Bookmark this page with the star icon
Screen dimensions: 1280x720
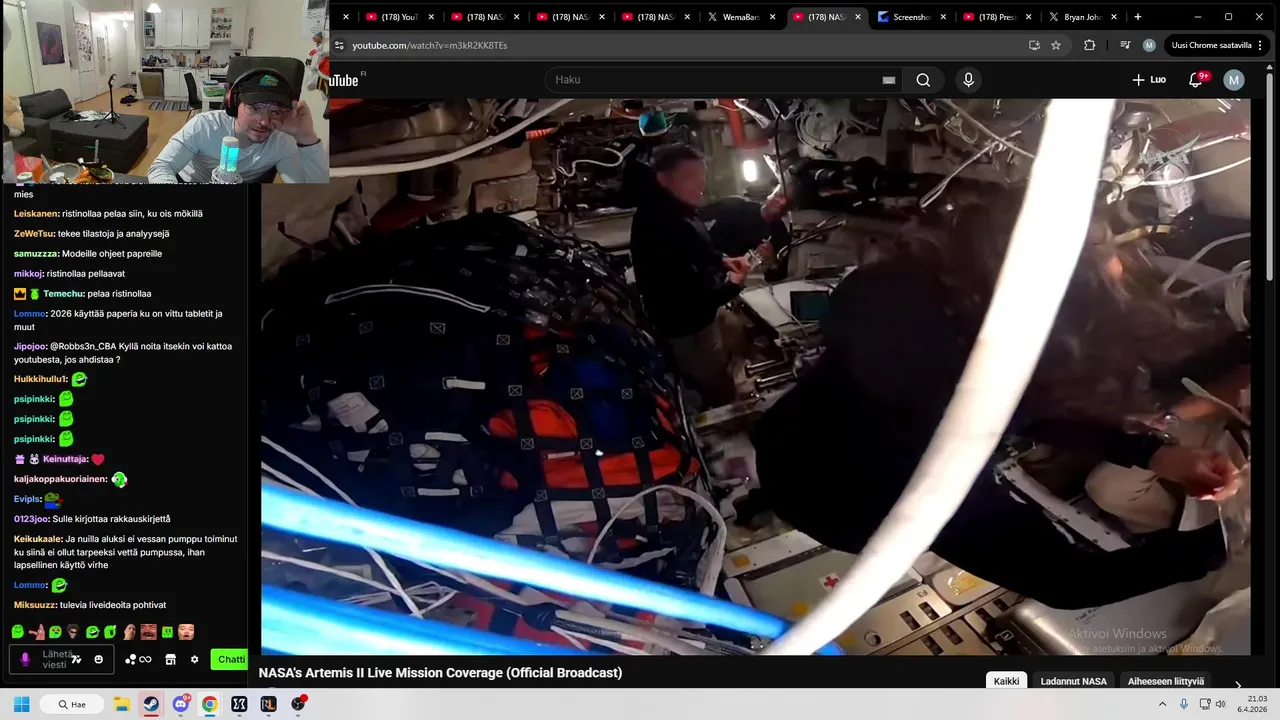[1056, 45]
